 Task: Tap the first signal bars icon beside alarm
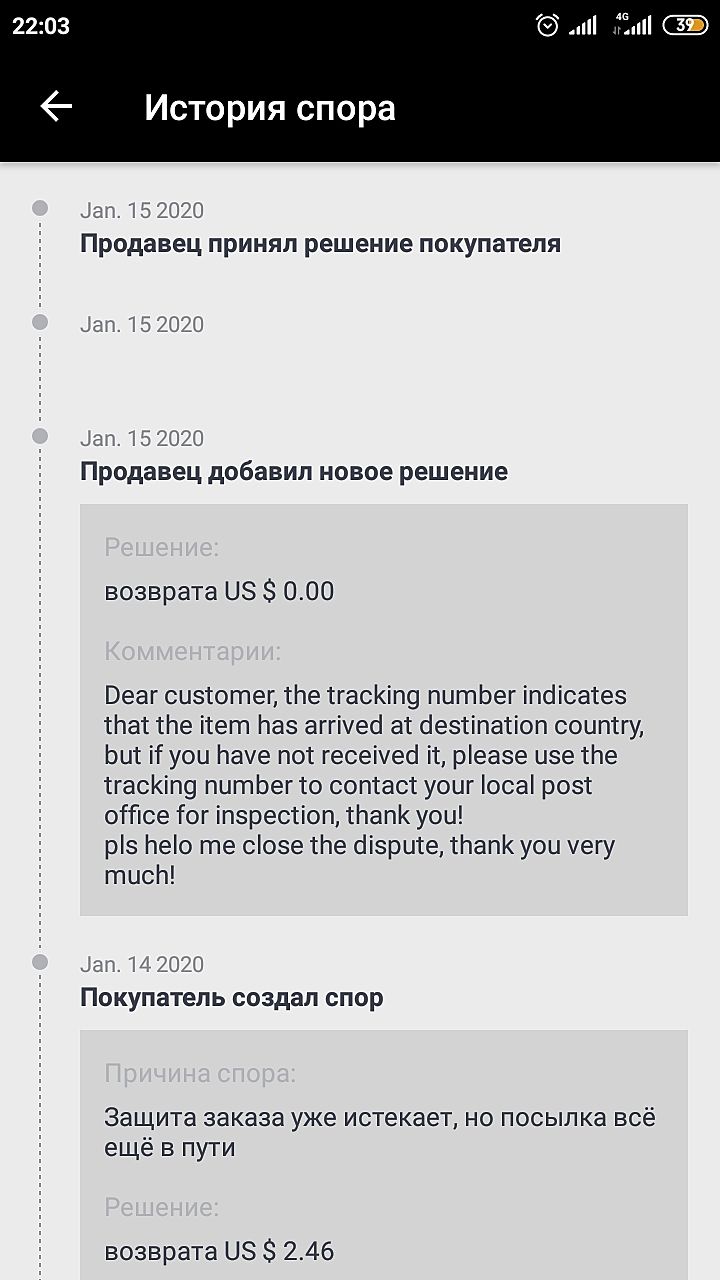(582, 26)
